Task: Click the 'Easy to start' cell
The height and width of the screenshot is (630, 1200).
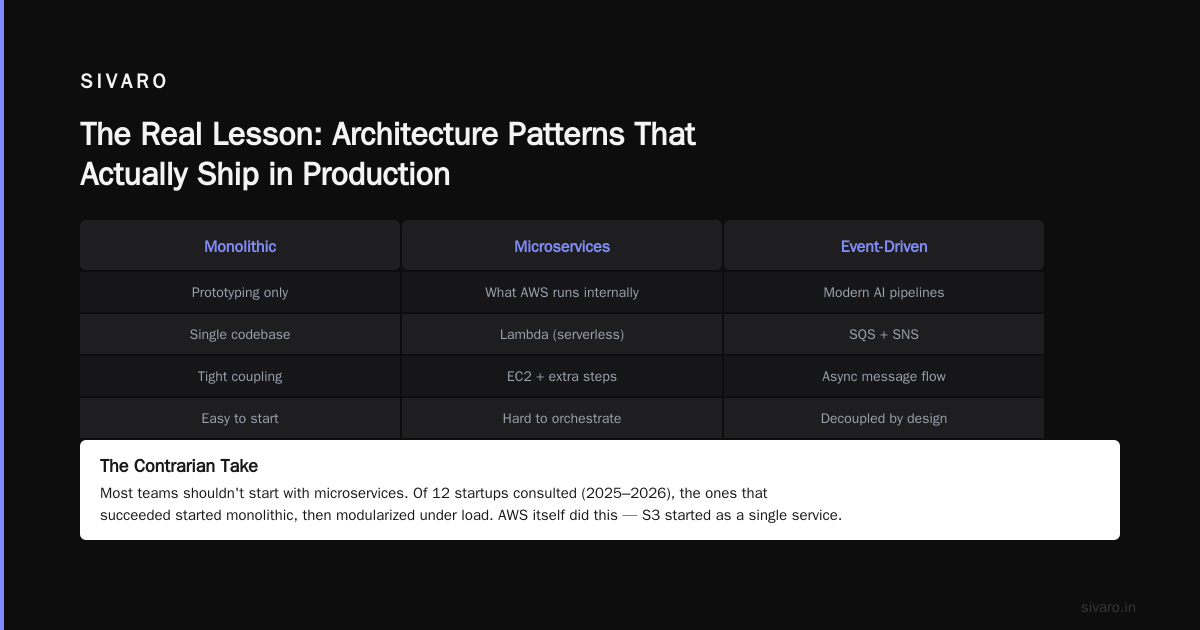Action: (240, 418)
